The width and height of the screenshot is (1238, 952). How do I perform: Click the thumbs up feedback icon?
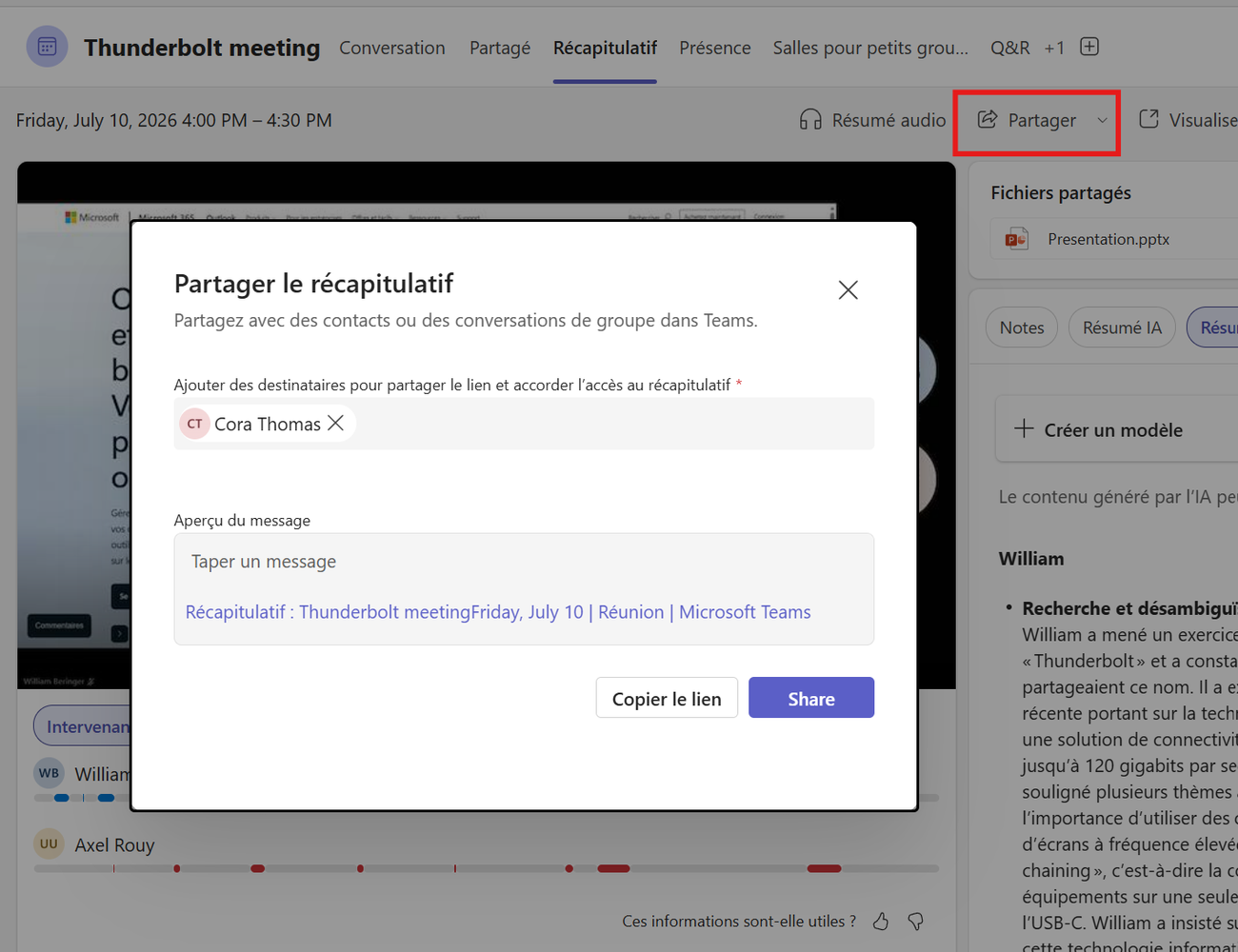[881, 921]
